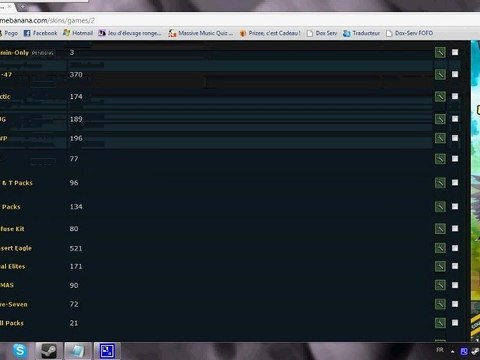The width and height of the screenshot is (480, 360).
Task: Click the green tool icon in the 21 count row
Action: tap(440, 323)
